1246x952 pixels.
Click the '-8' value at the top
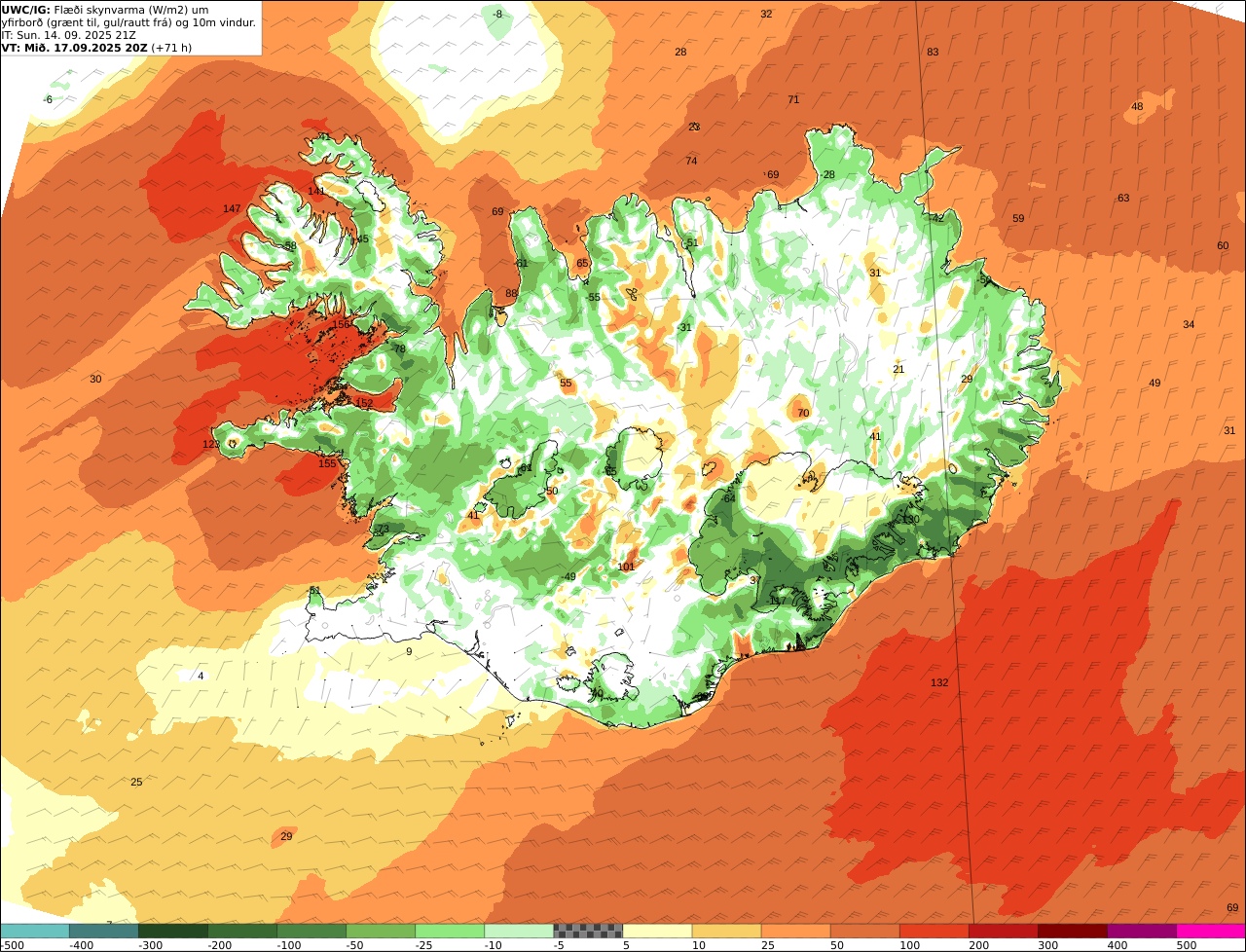coord(497,15)
